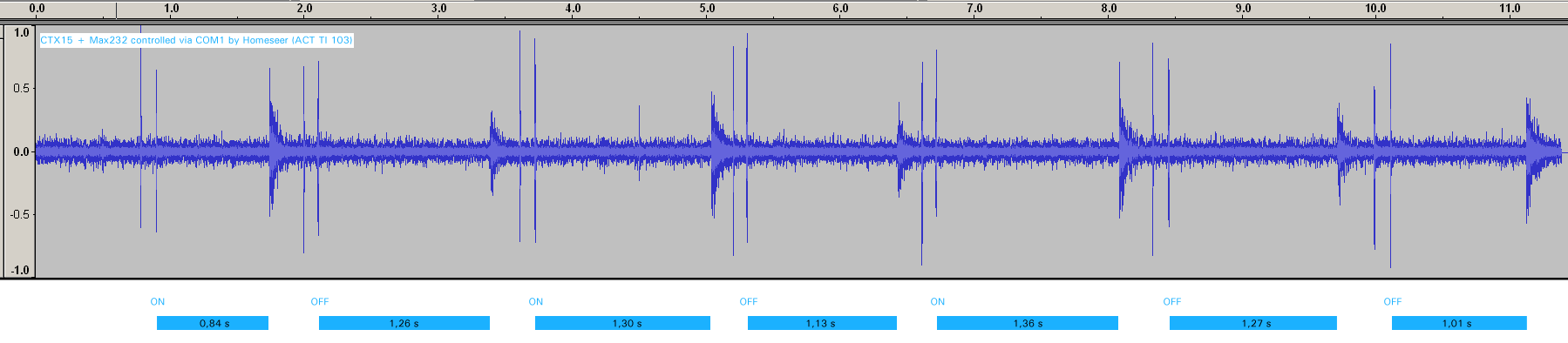Click the 0,84 s label bar
The width and height of the screenshot is (1568, 343).
(213, 323)
